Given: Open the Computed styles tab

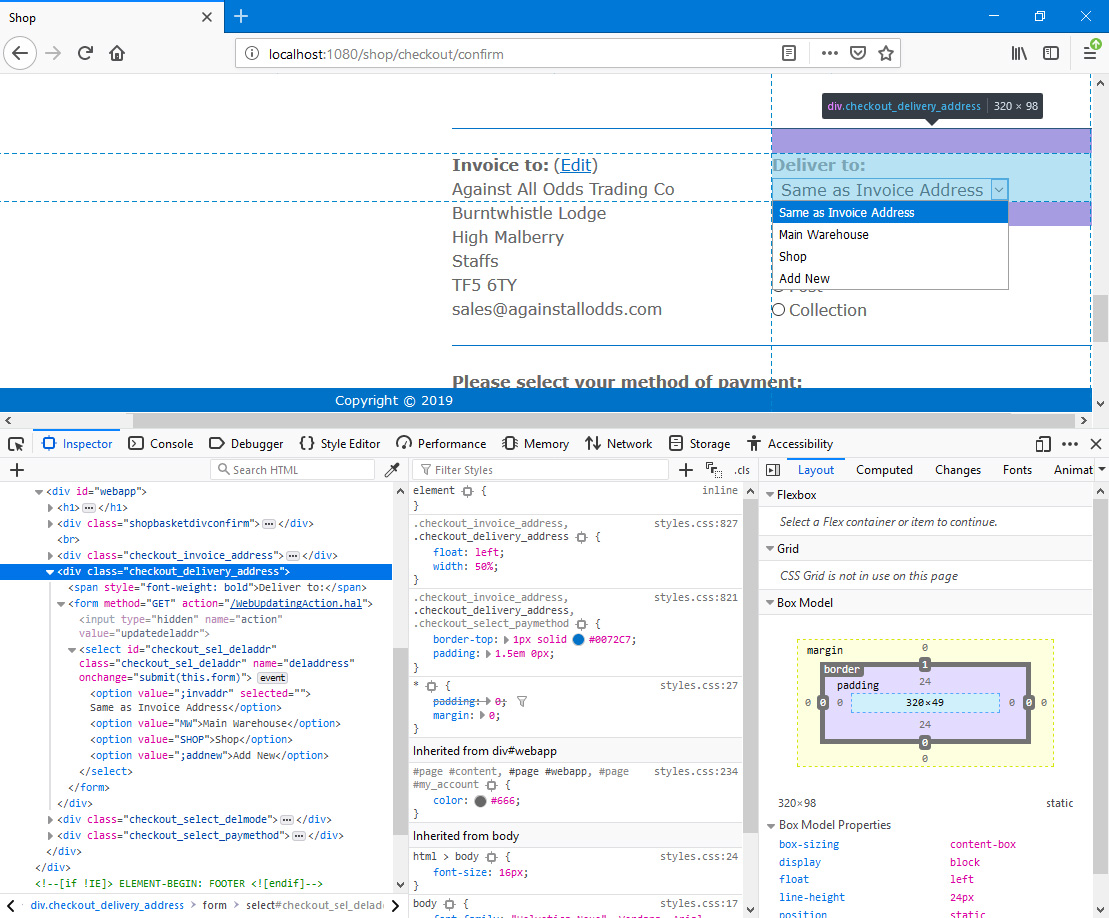Looking at the screenshot, I should [884, 470].
